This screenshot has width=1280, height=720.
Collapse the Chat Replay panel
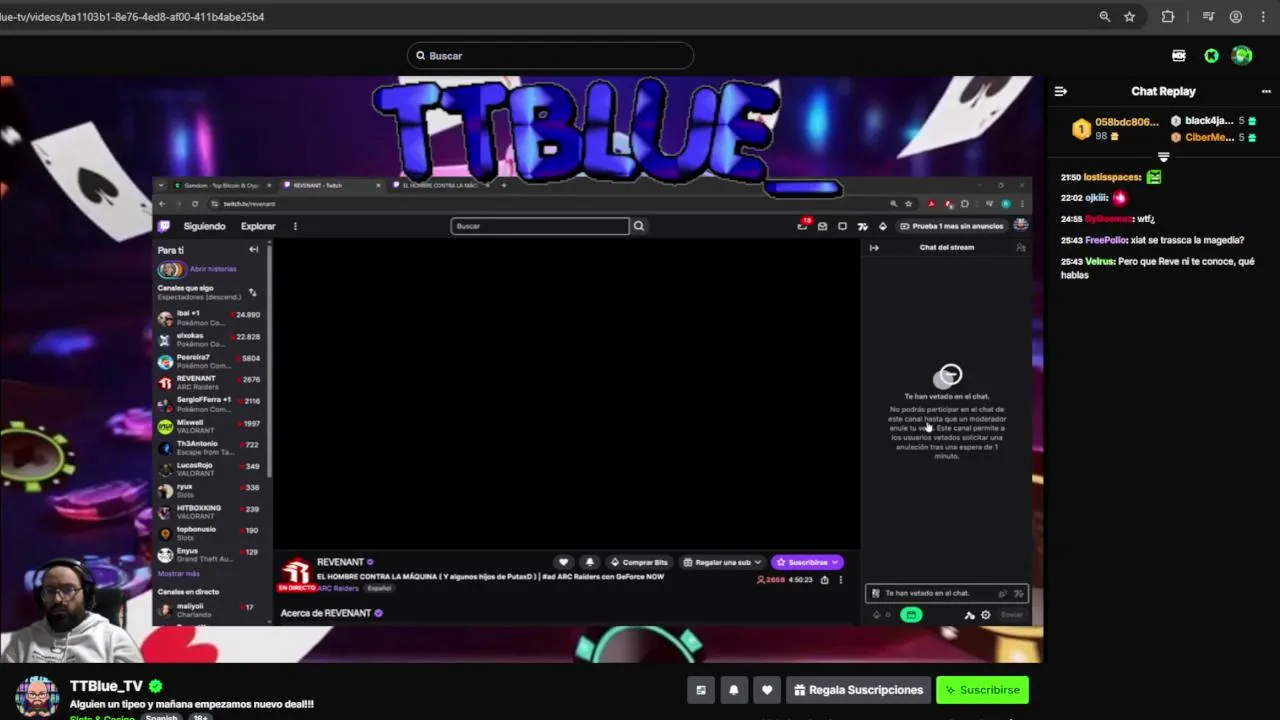coord(1061,91)
